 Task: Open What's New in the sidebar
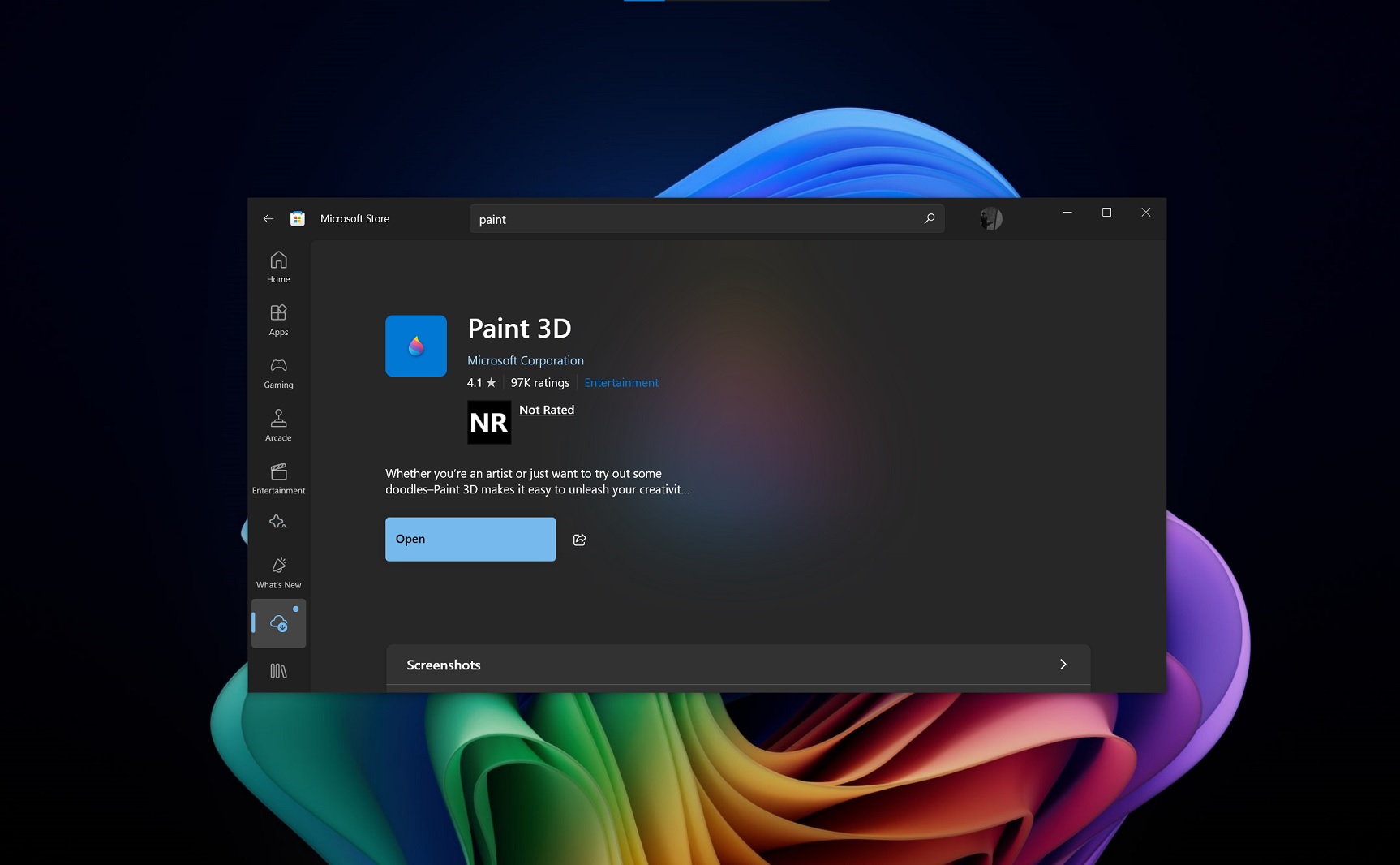[278, 570]
